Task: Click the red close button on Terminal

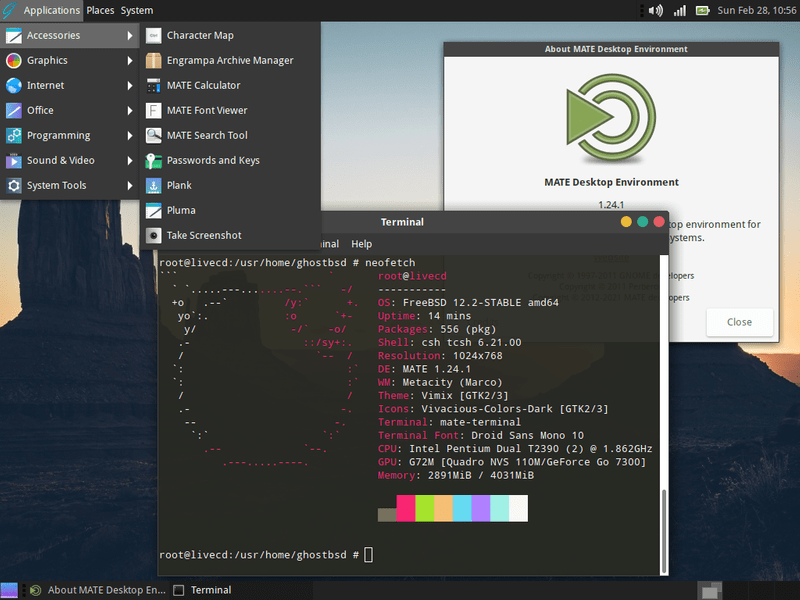Action: [659, 221]
